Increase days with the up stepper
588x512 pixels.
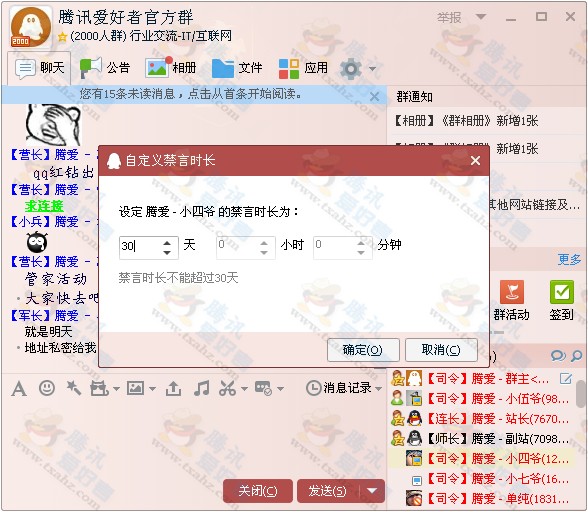167,242
